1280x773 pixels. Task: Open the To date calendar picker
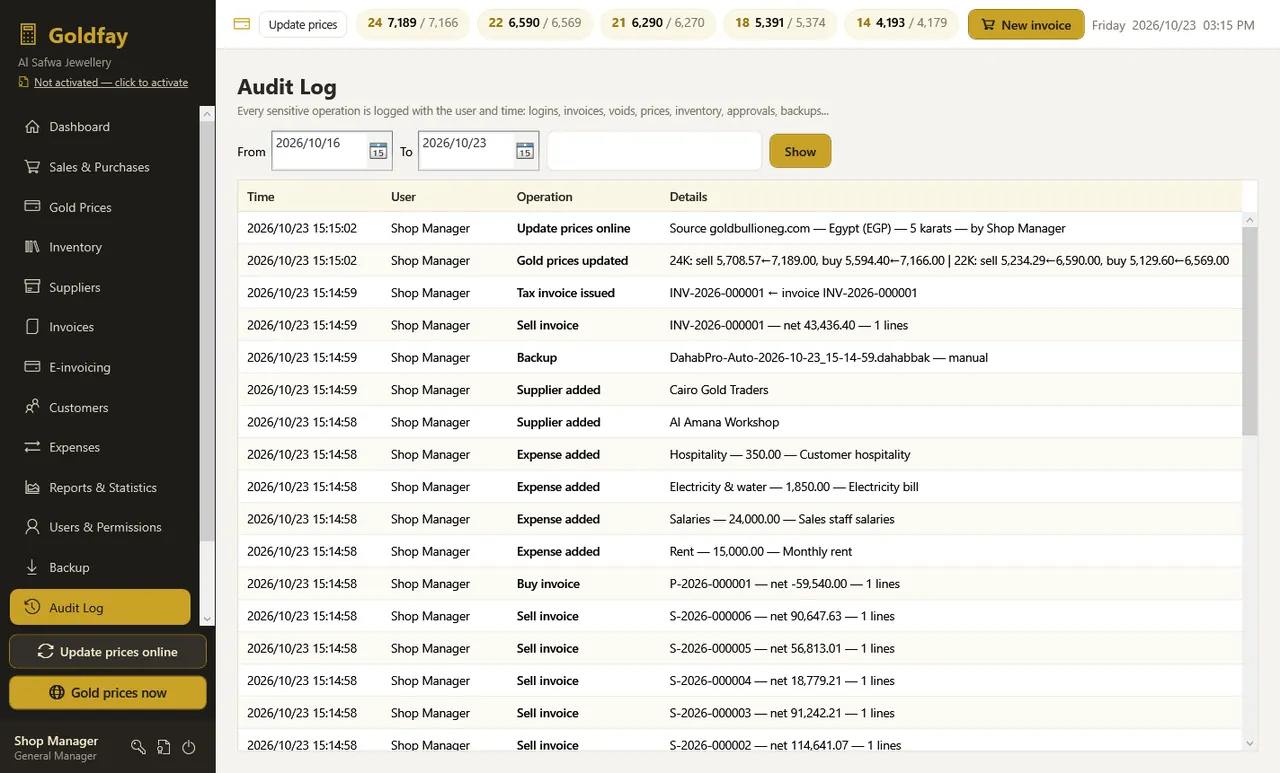[x=525, y=151]
